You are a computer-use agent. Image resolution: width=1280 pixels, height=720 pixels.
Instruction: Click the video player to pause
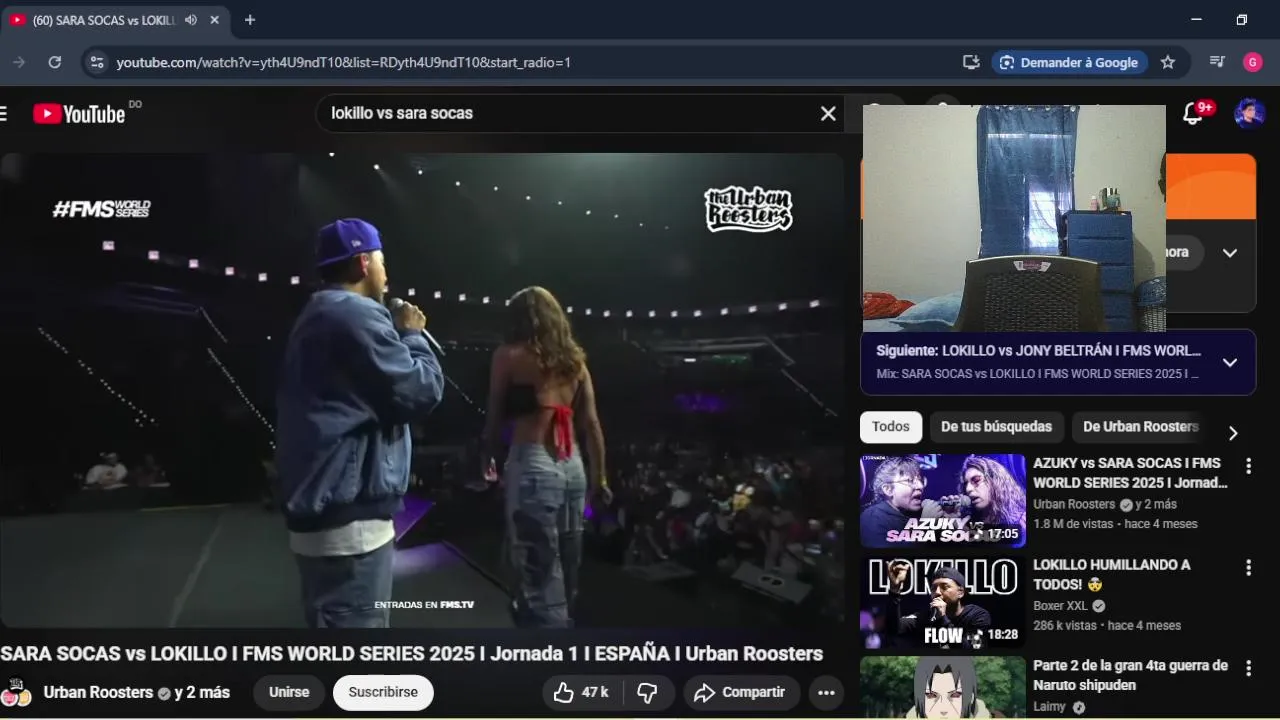click(422, 390)
